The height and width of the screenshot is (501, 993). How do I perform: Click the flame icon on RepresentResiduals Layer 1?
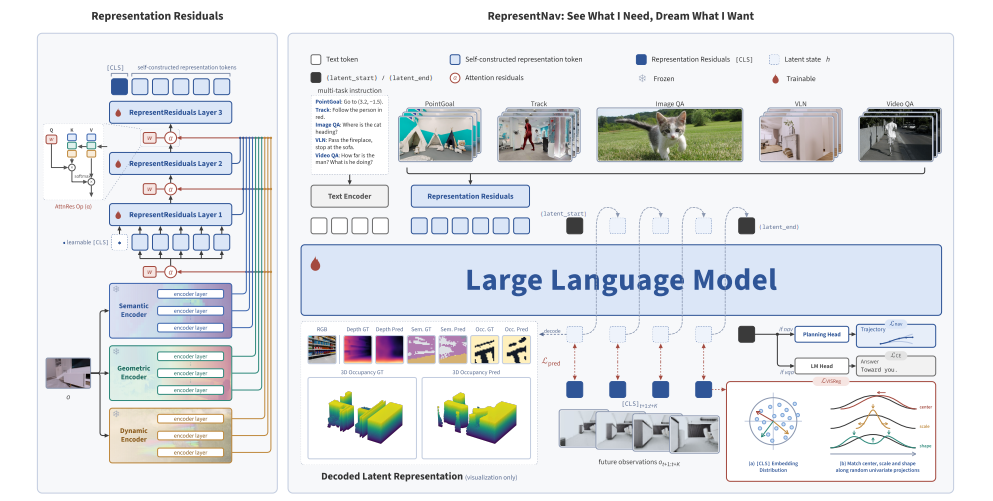[118, 215]
